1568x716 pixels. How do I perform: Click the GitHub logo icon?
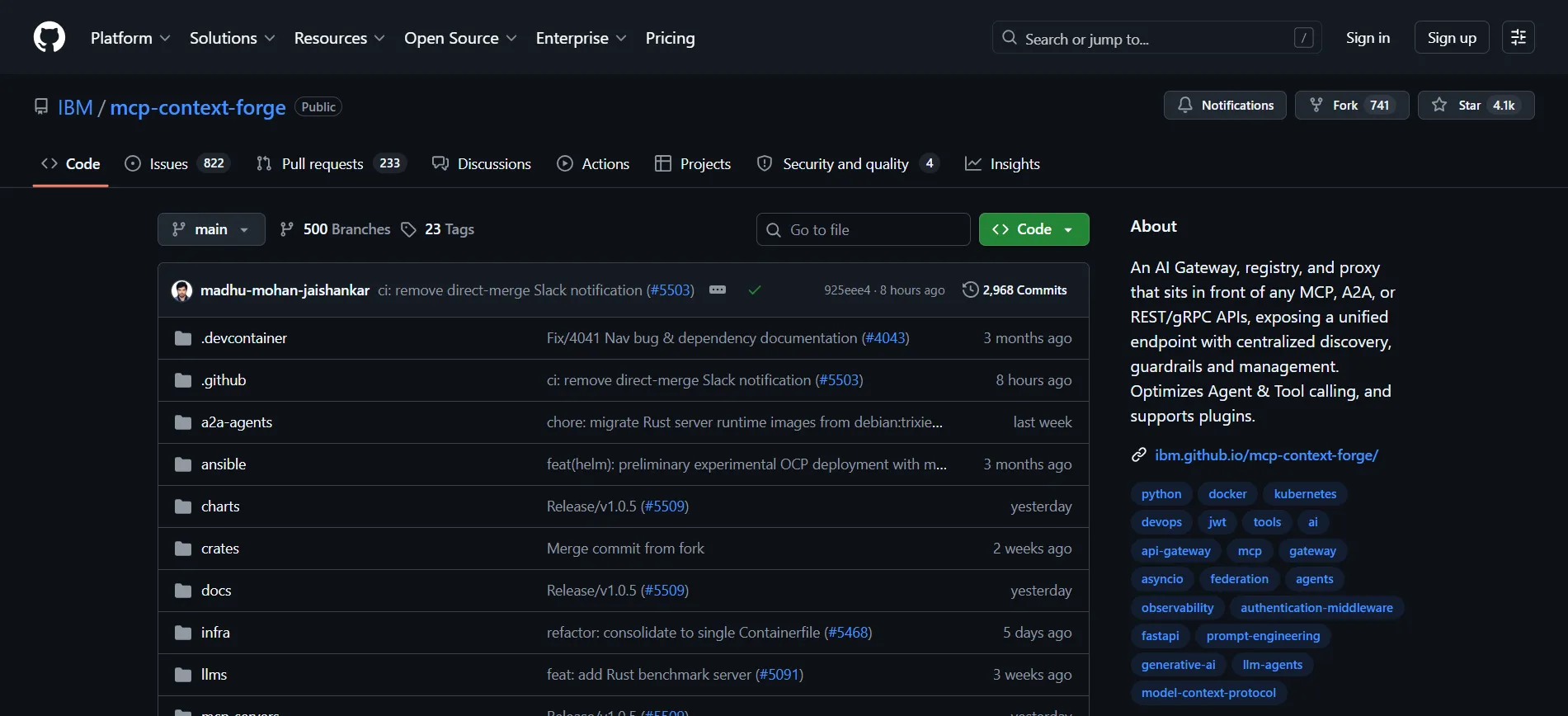[x=49, y=38]
